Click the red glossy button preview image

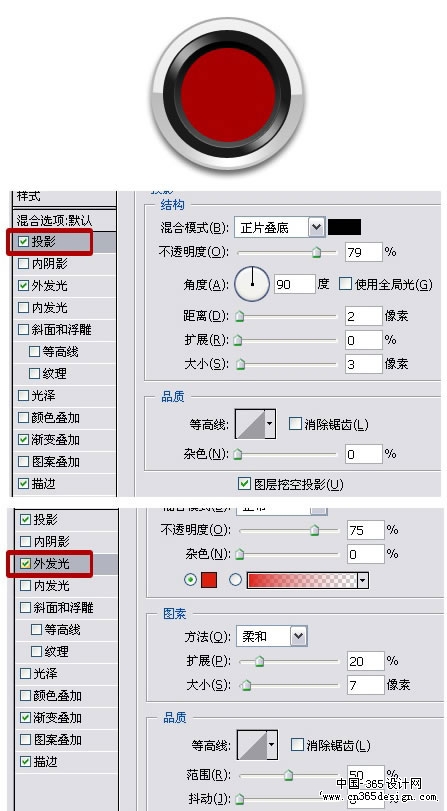[228, 96]
